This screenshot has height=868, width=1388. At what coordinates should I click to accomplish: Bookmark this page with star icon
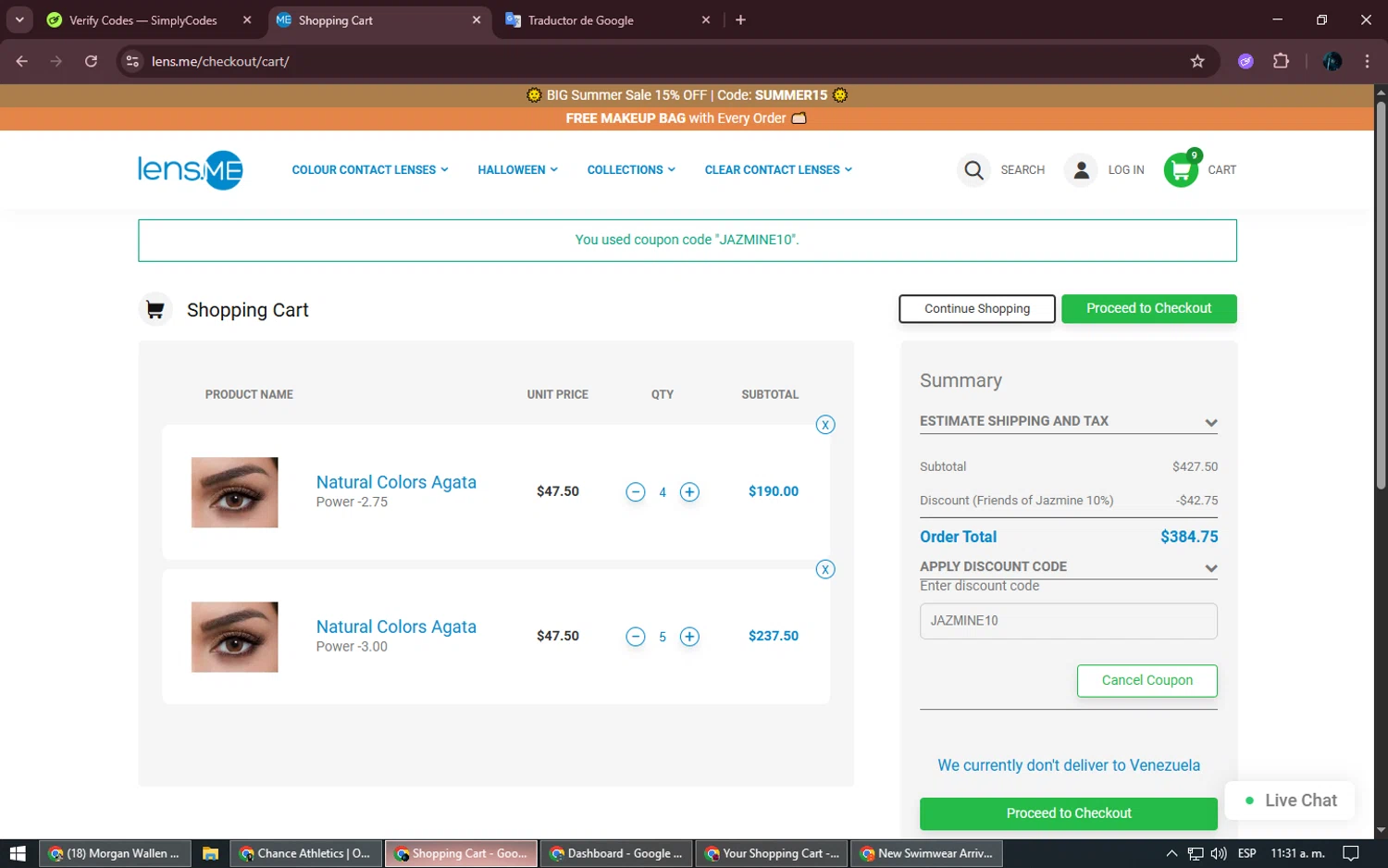[1197, 61]
